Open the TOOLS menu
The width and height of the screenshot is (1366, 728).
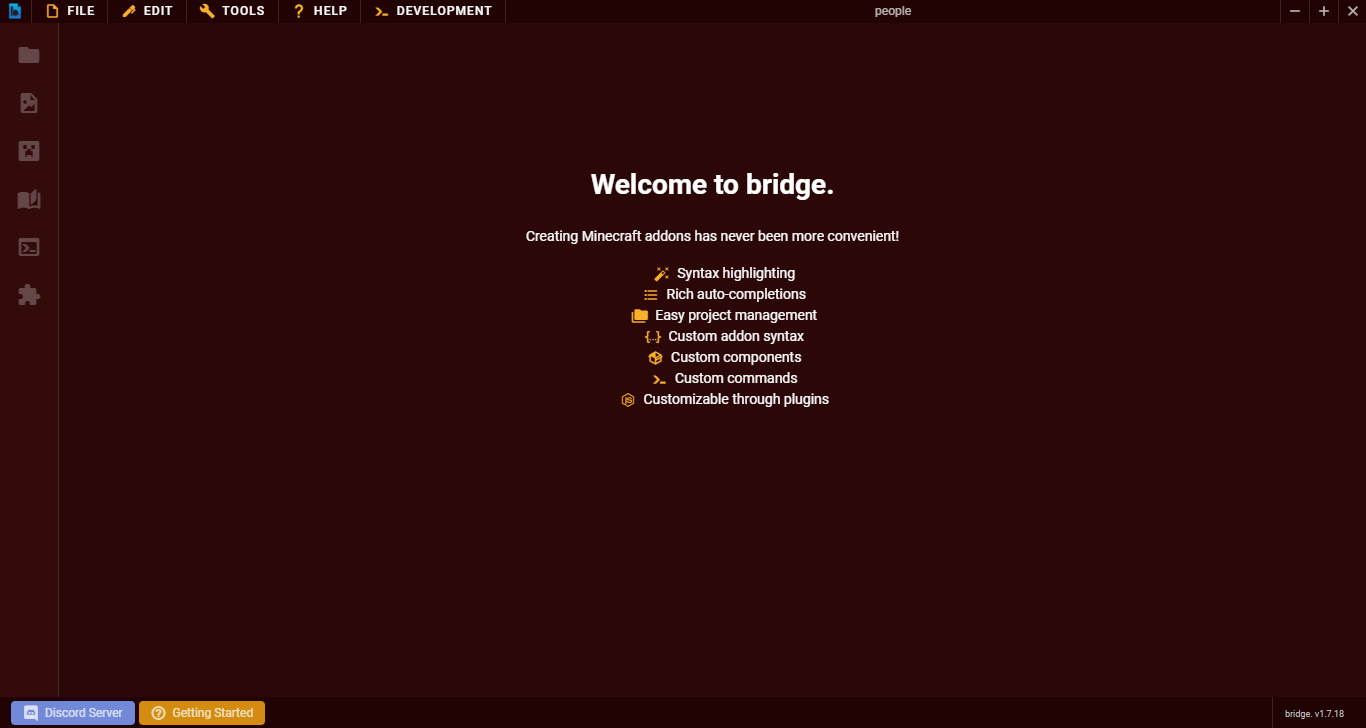click(x=232, y=11)
